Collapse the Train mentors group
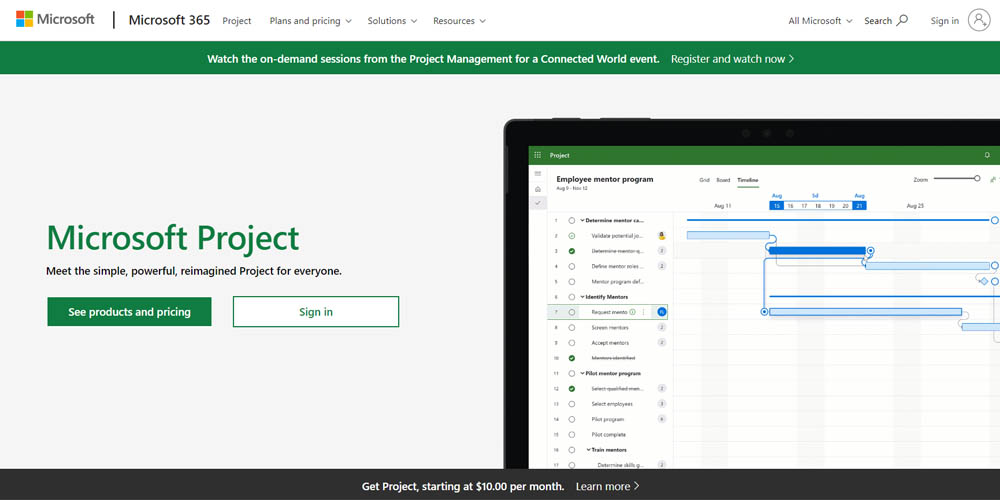Image resolution: width=1000 pixels, height=500 pixels. click(589, 450)
